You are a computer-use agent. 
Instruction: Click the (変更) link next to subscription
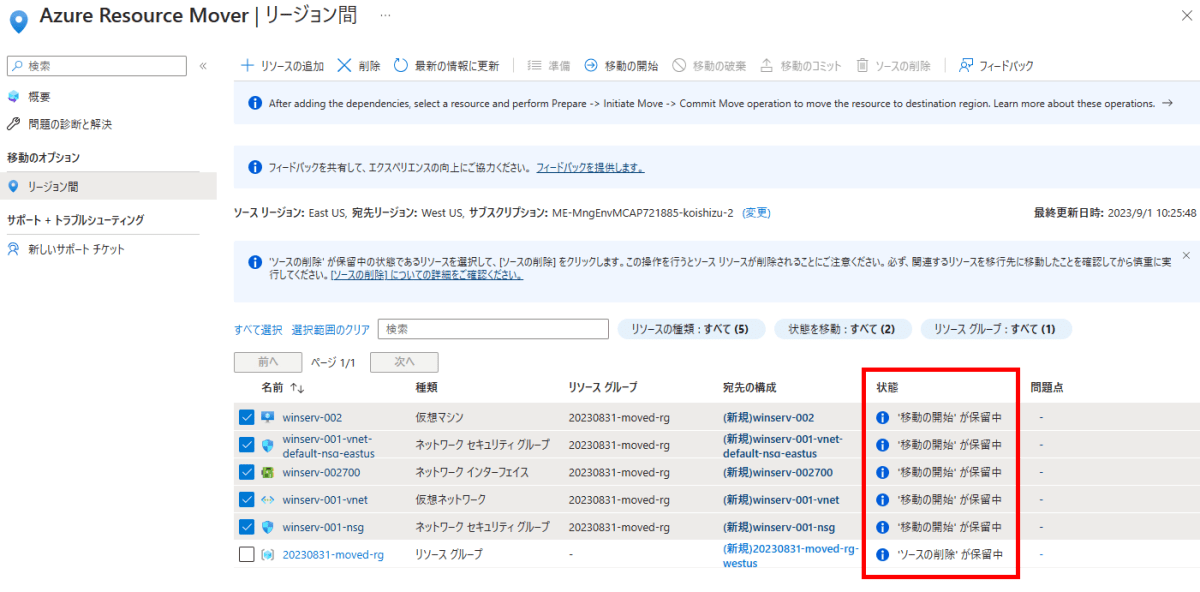[756, 213]
